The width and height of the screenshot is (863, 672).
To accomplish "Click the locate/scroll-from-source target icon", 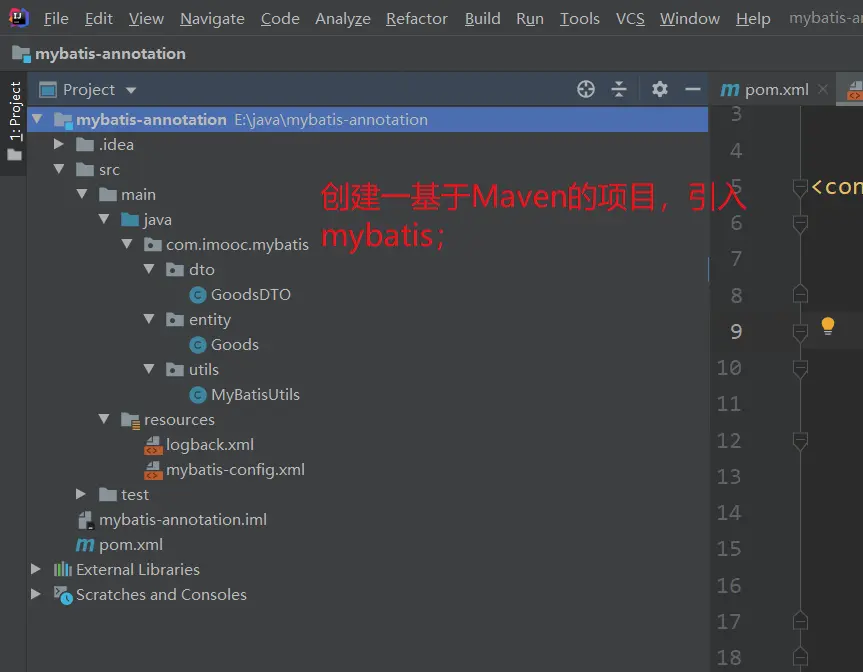I will pos(586,89).
